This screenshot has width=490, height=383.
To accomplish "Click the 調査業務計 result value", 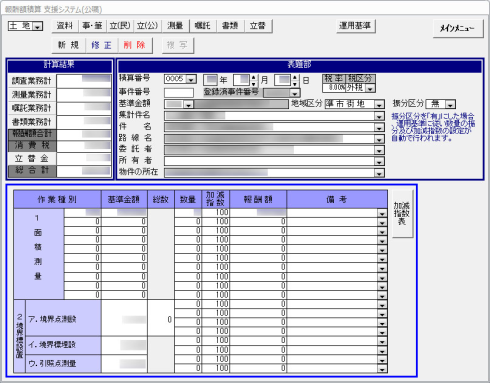I will (84, 81).
